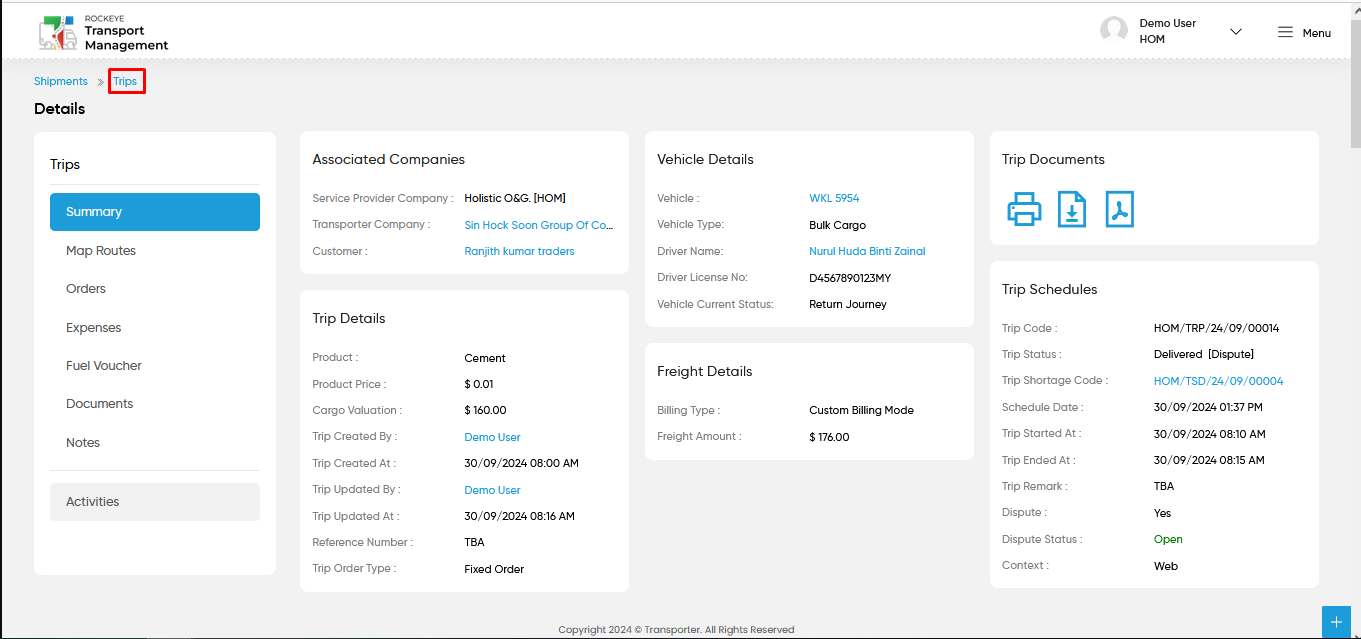Click Fixed Order trip type
The height and width of the screenshot is (639, 1361).
[x=494, y=569]
